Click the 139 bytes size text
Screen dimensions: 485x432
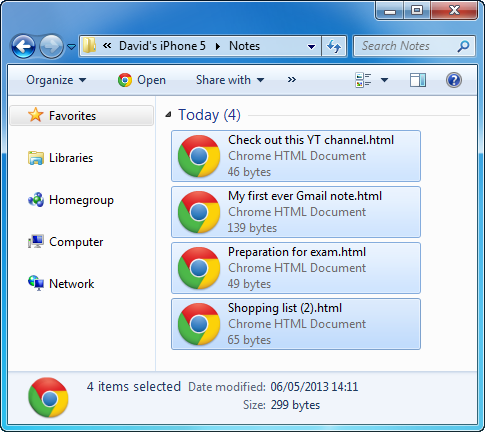(252, 228)
